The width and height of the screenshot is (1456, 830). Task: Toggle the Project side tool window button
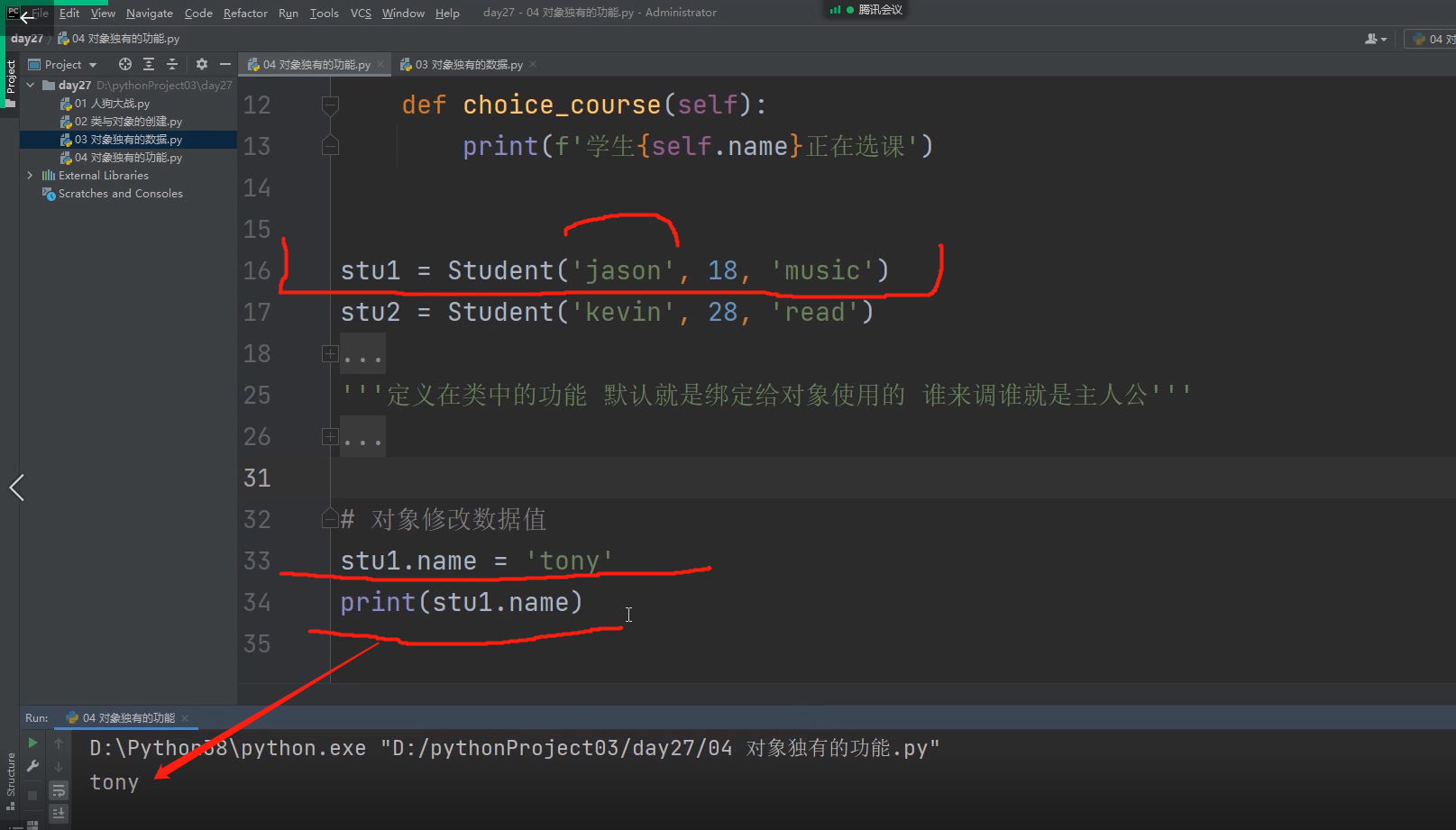point(11,83)
